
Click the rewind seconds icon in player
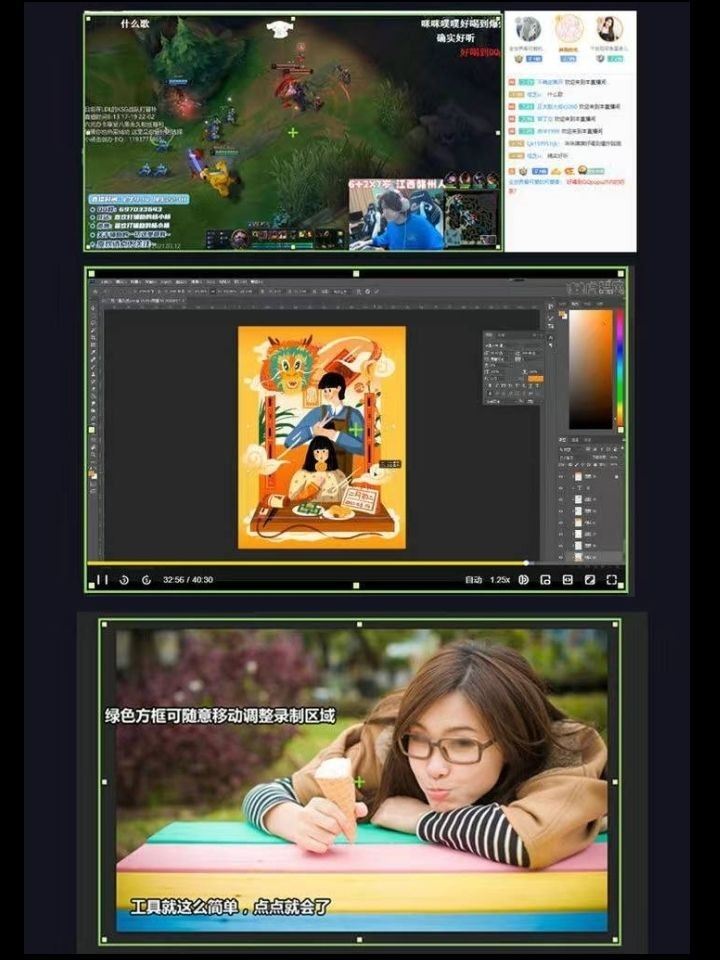tap(124, 580)
